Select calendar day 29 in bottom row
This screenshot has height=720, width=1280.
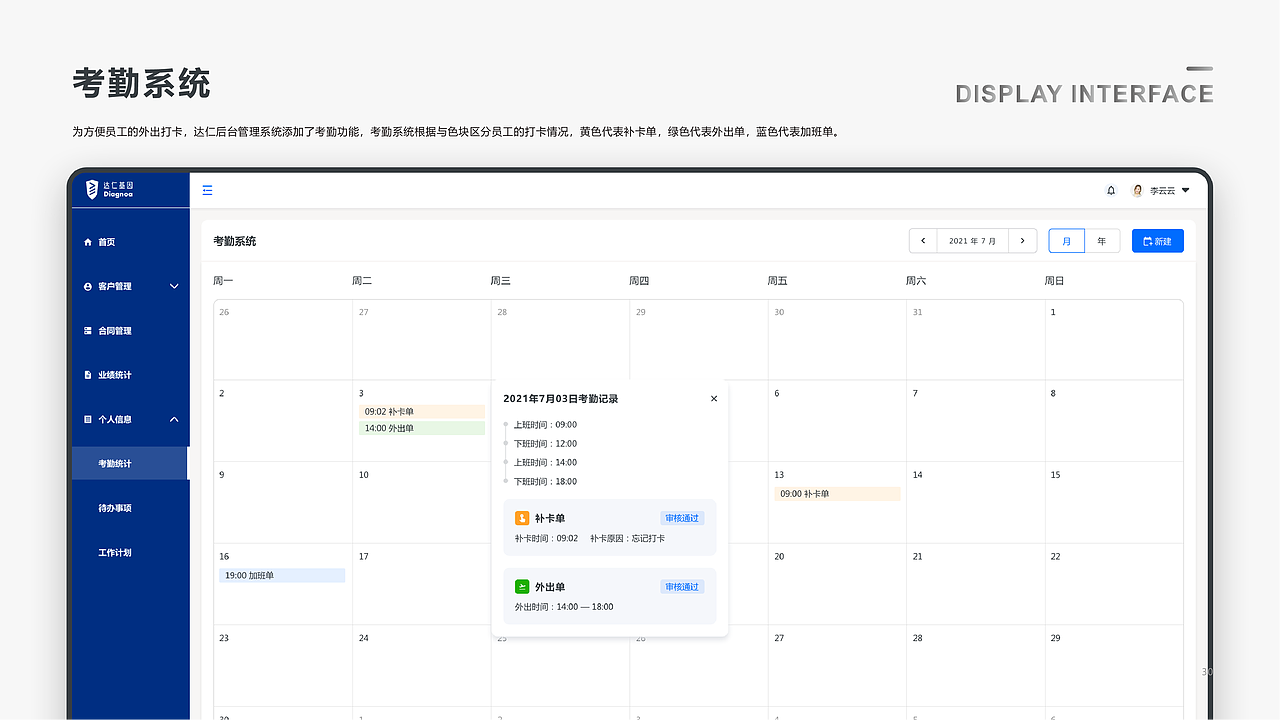[x=1114, y=665]
